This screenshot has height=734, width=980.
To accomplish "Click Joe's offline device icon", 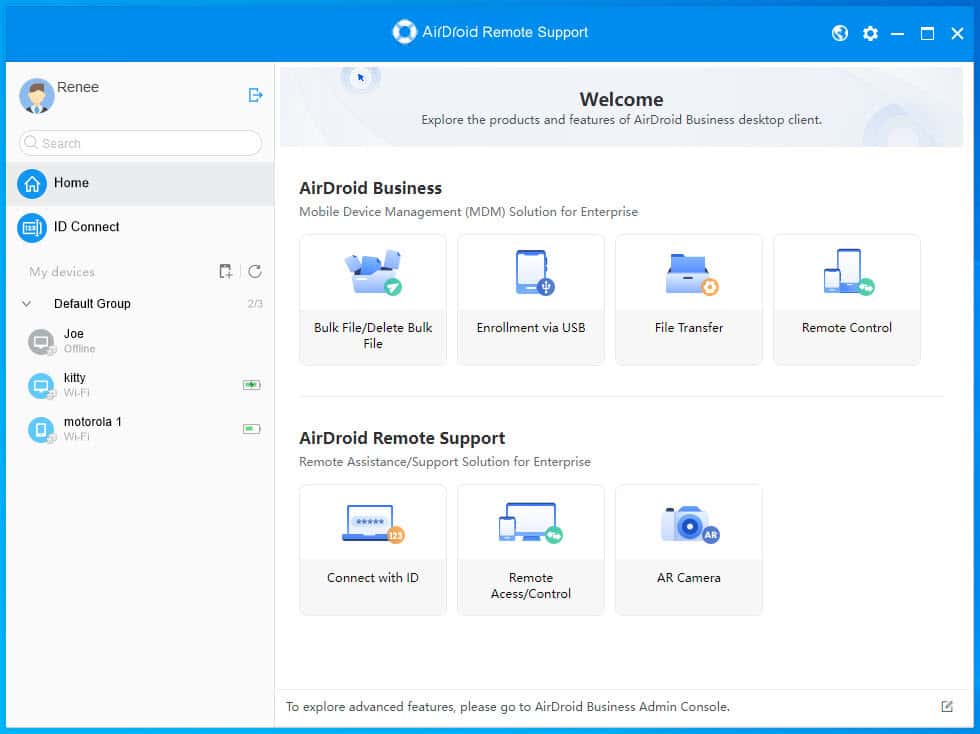I will 41,342.
